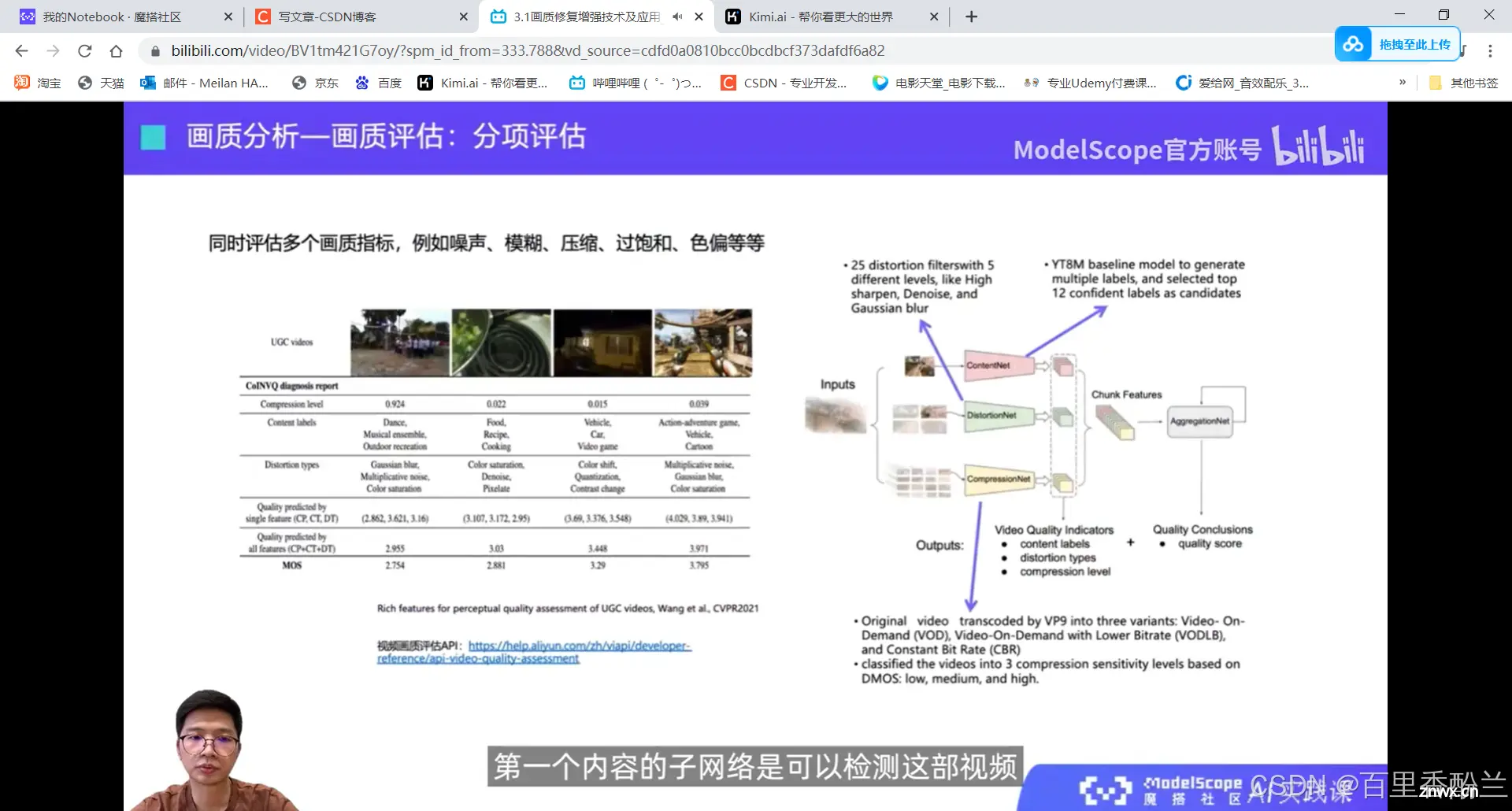Click the ModelScope官方账号 text
Image resolution: width=1512 pixels, height=811 pixels.
[x=1137, y=150]
